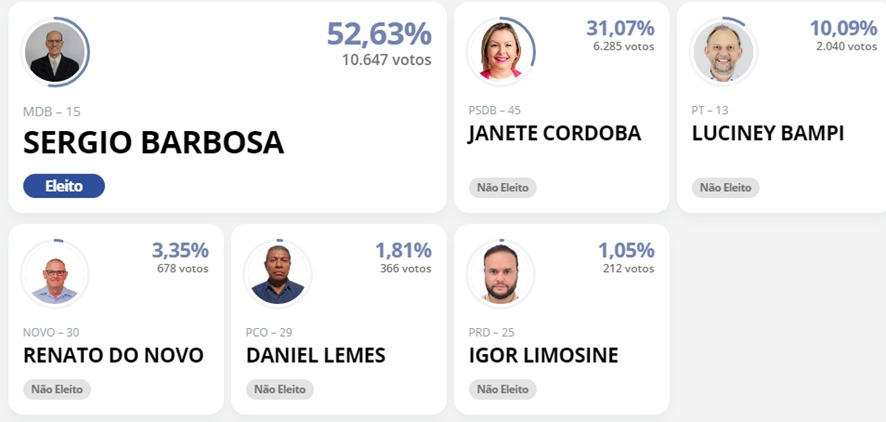Click Igor Limosine's candidate photo
This screenshot has width=886, height=422.
point(500,273)
